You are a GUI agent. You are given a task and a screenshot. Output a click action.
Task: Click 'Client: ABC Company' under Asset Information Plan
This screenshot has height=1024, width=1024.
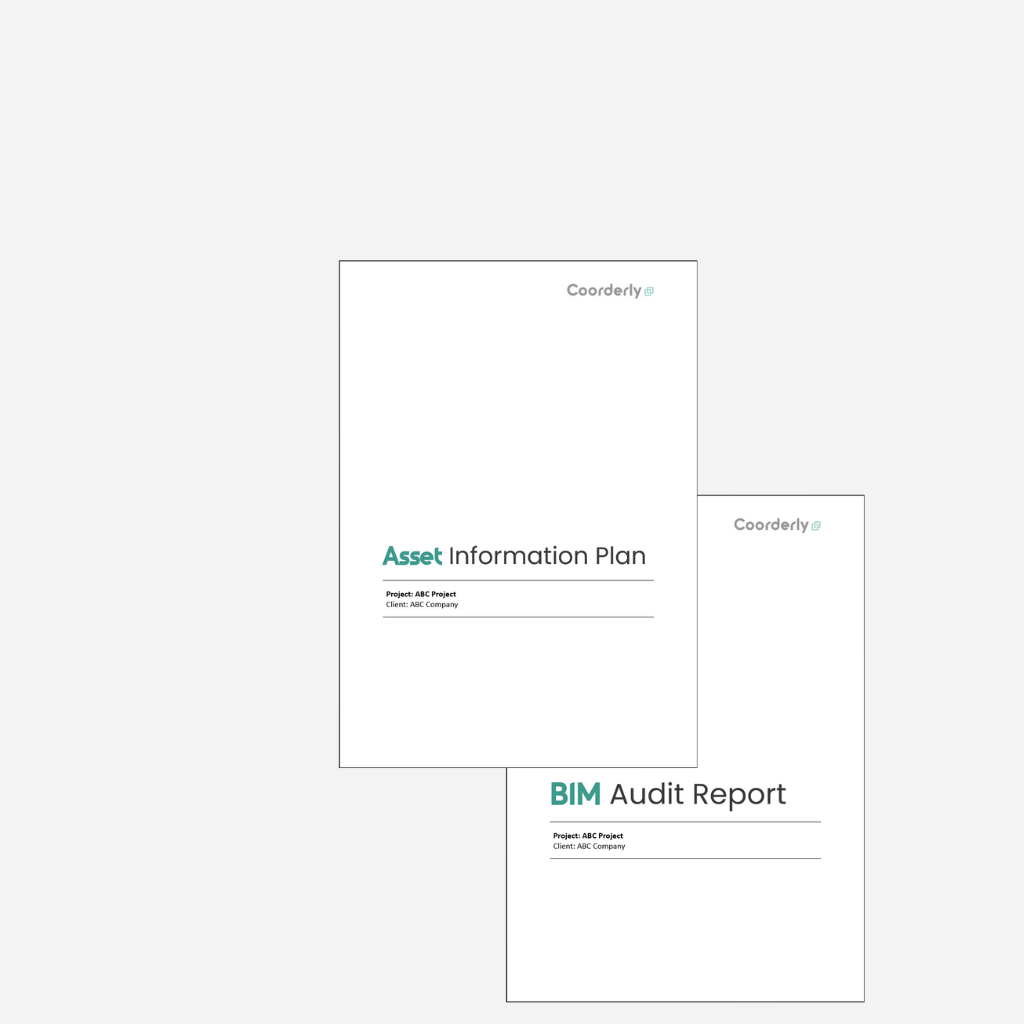click(422, 604)
